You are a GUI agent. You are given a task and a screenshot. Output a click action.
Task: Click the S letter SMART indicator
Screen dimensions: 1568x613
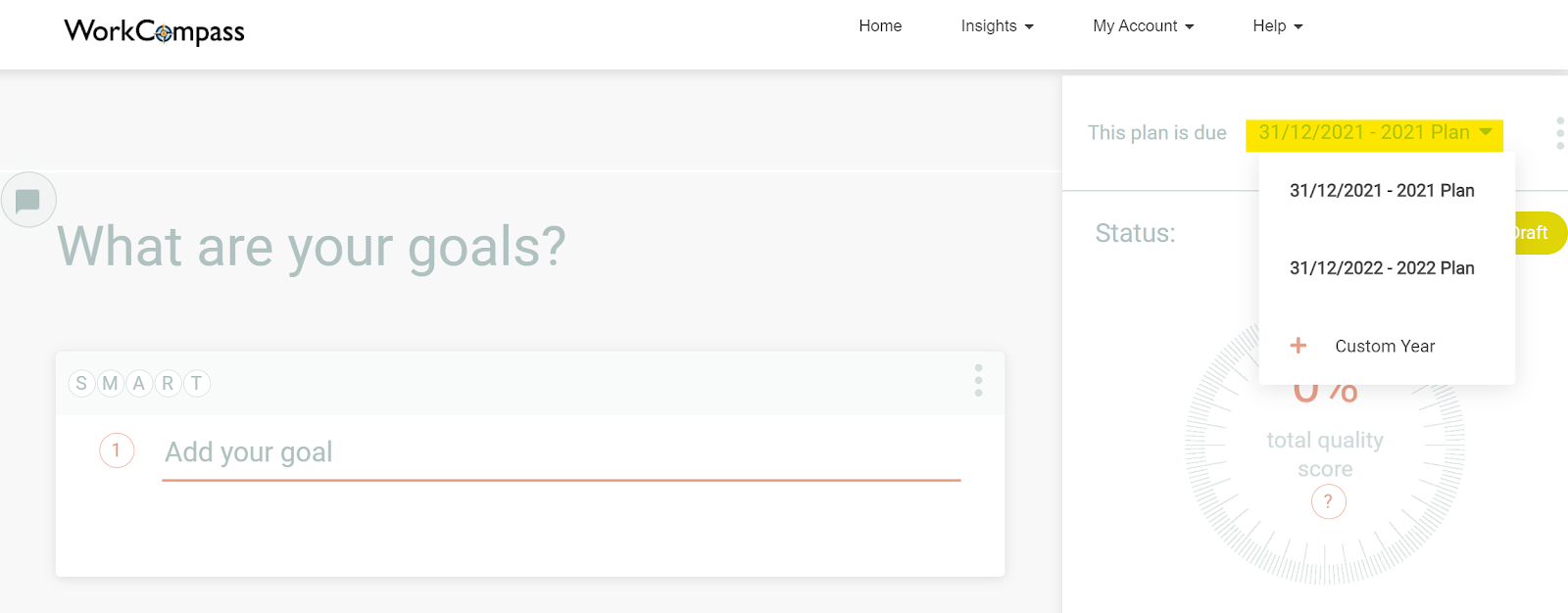tap(81, 384)
